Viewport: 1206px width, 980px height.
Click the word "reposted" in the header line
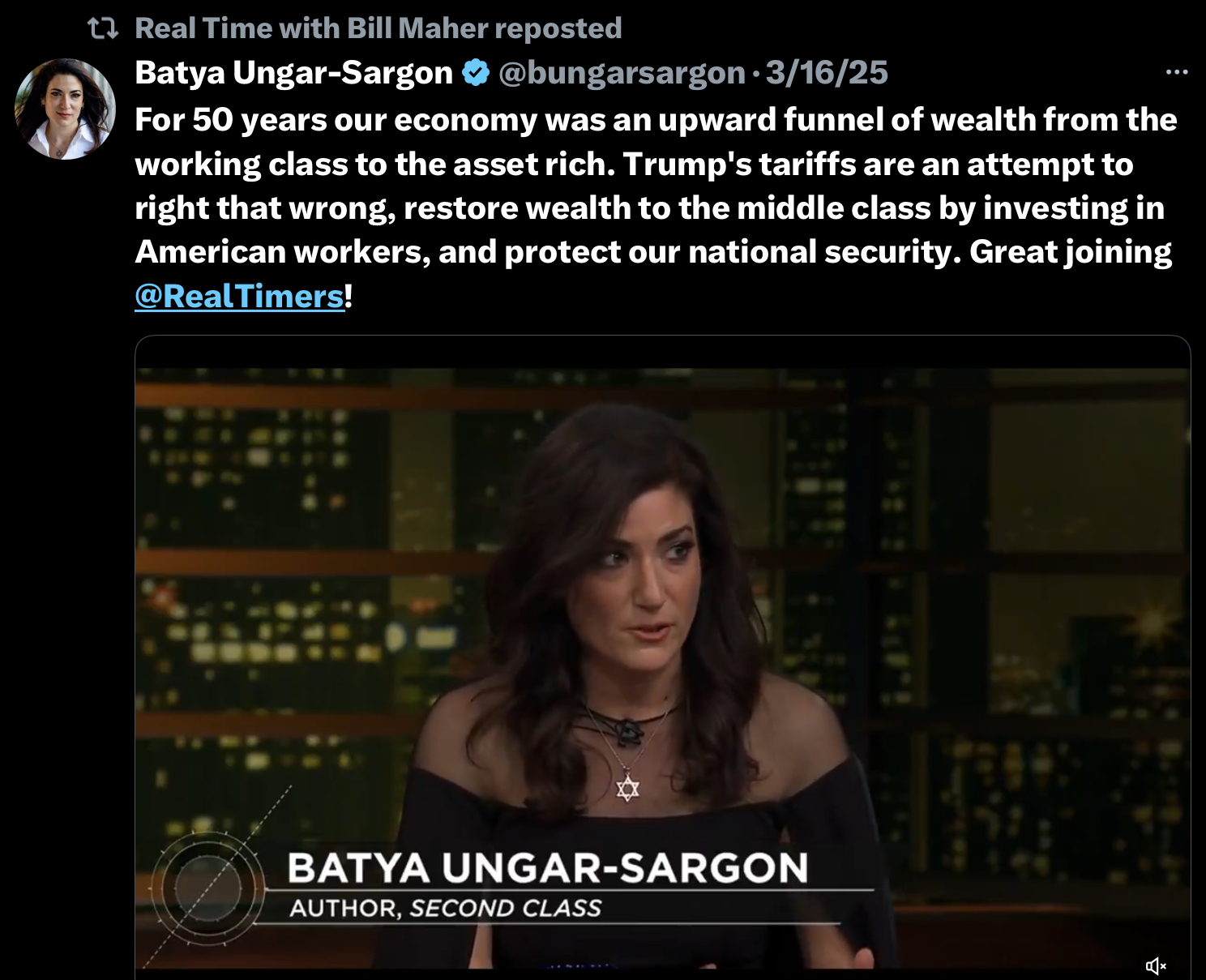point(558,28)
